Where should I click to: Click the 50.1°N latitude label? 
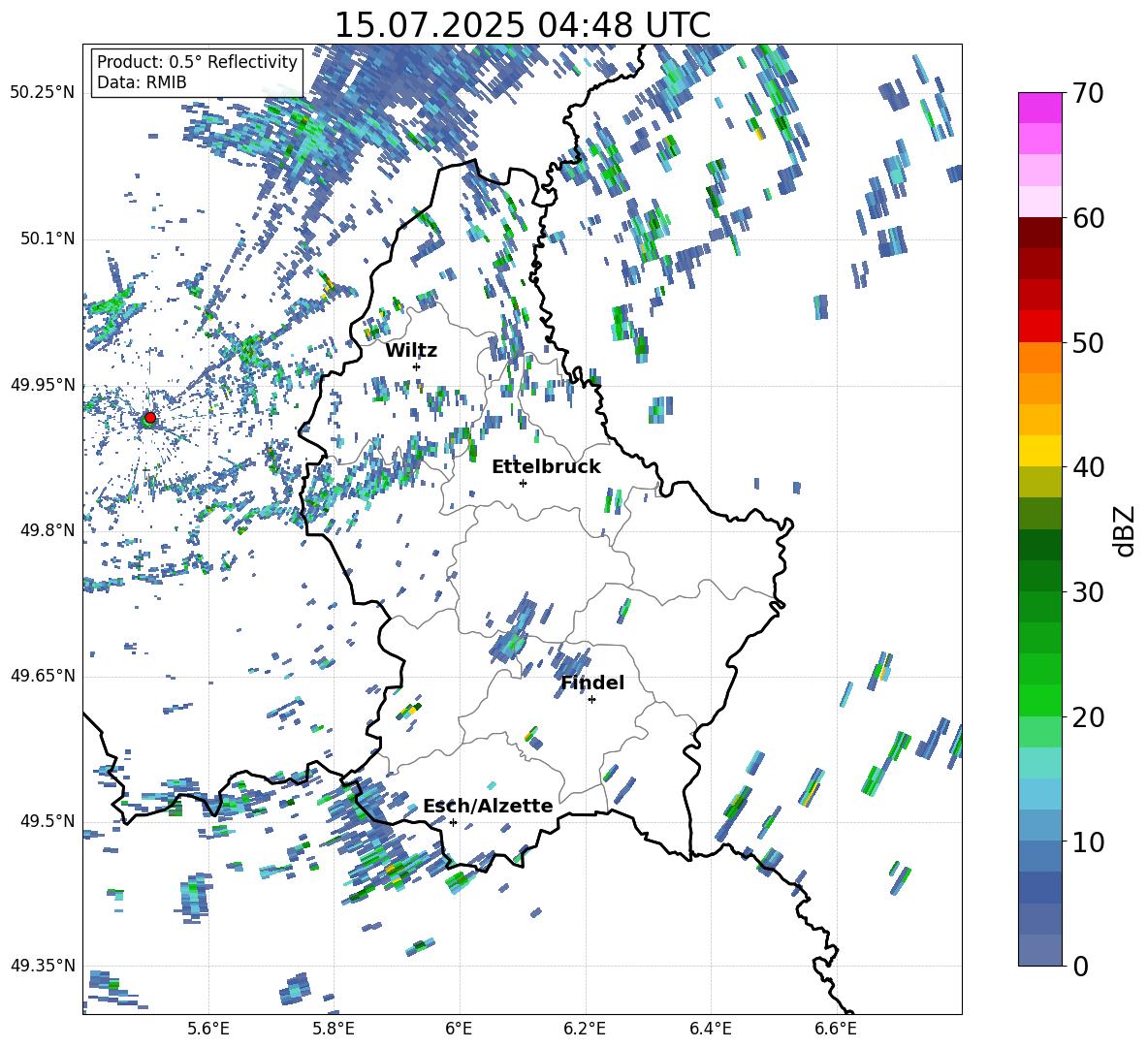tap(47, 239)
